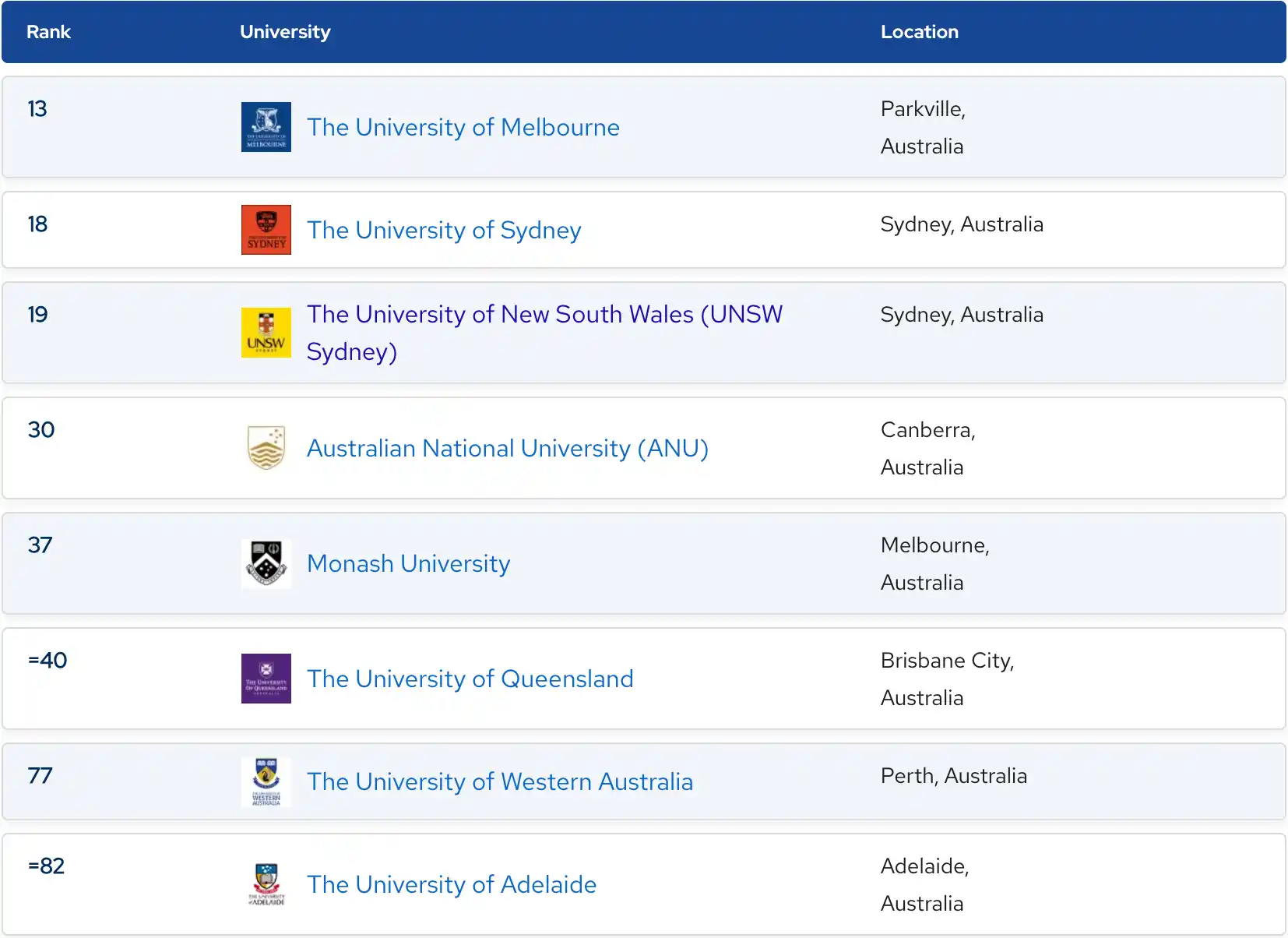Image resolution: width=1288 pixels, height=938 pixels.
Task: Select rank number 77
Action: click(40, 775)
